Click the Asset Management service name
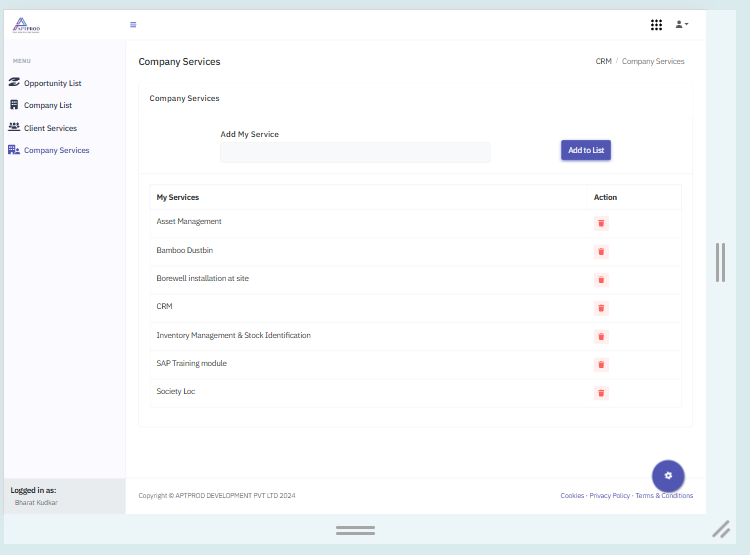Image resolution: width=750 pixels, height=555 pixels. pos(189,221)
